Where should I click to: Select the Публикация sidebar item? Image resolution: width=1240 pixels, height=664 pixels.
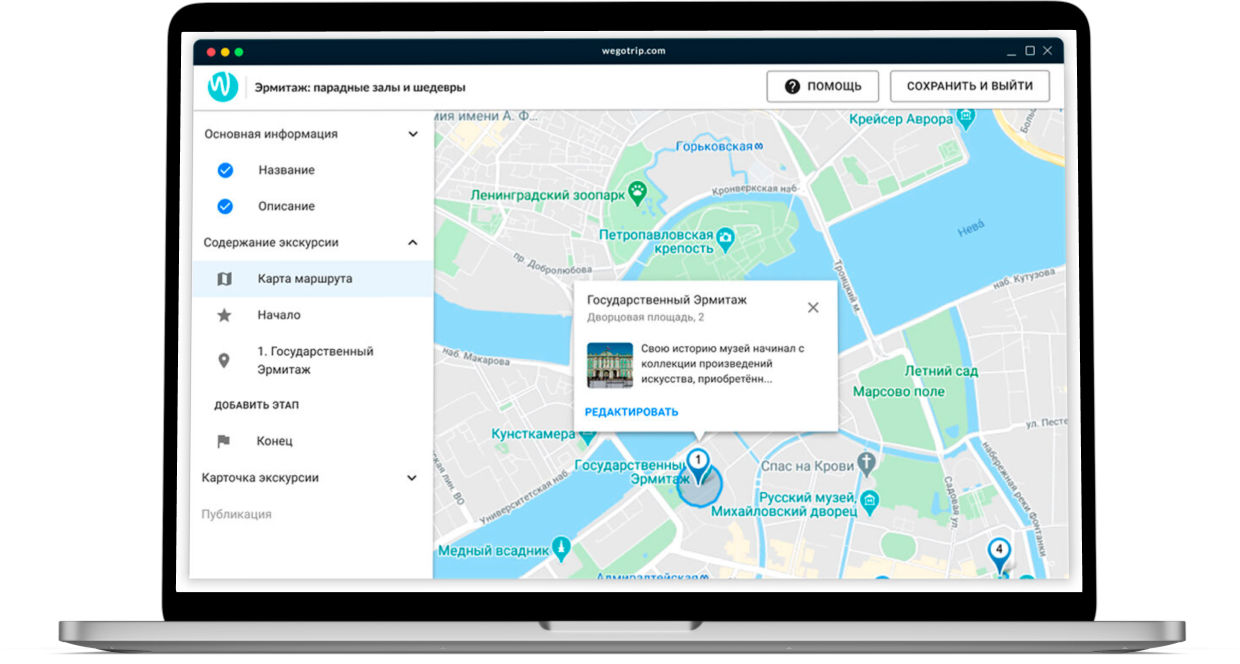[x=236, y=514]
